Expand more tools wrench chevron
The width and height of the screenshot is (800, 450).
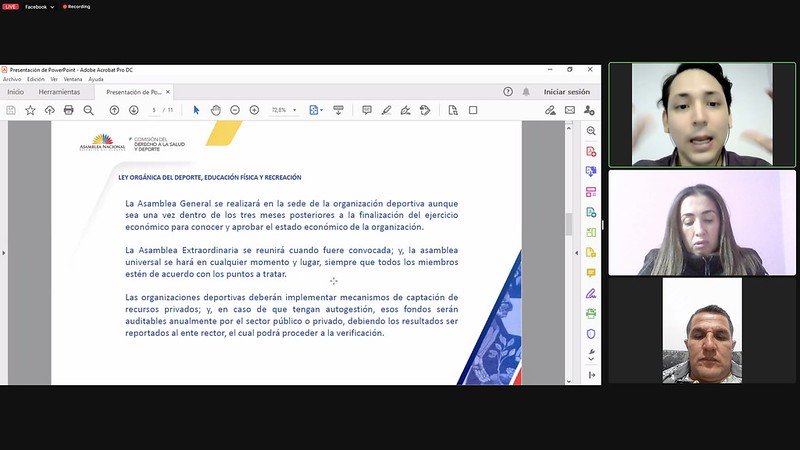[591, 355]
